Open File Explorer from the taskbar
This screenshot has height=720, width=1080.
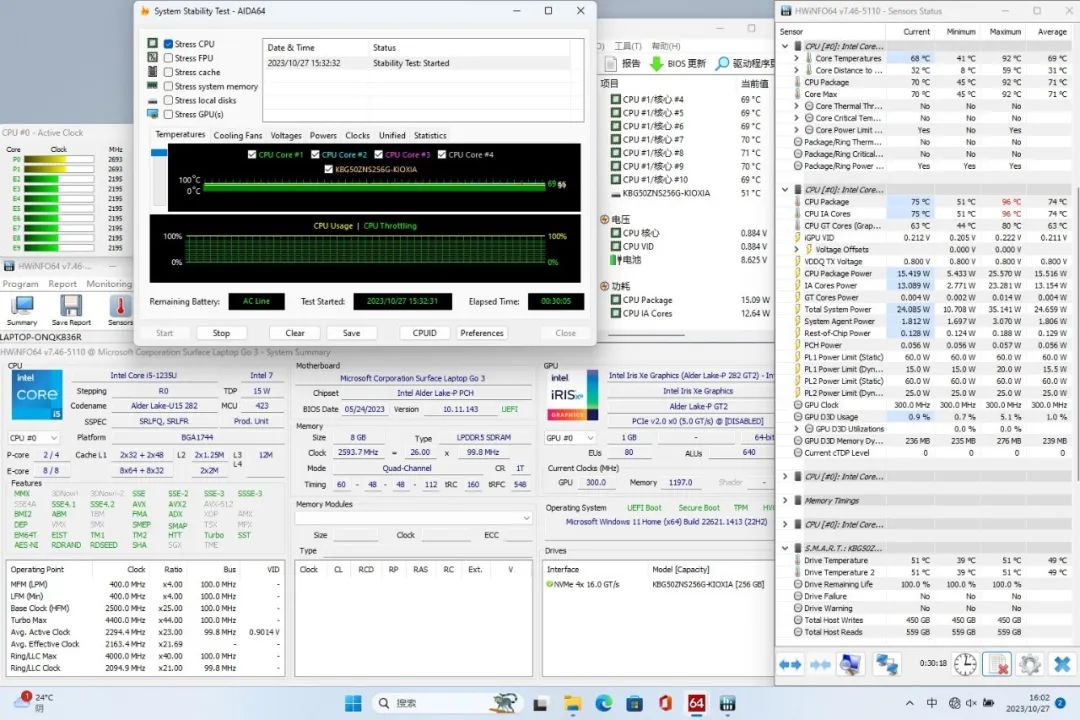point(572,703)
